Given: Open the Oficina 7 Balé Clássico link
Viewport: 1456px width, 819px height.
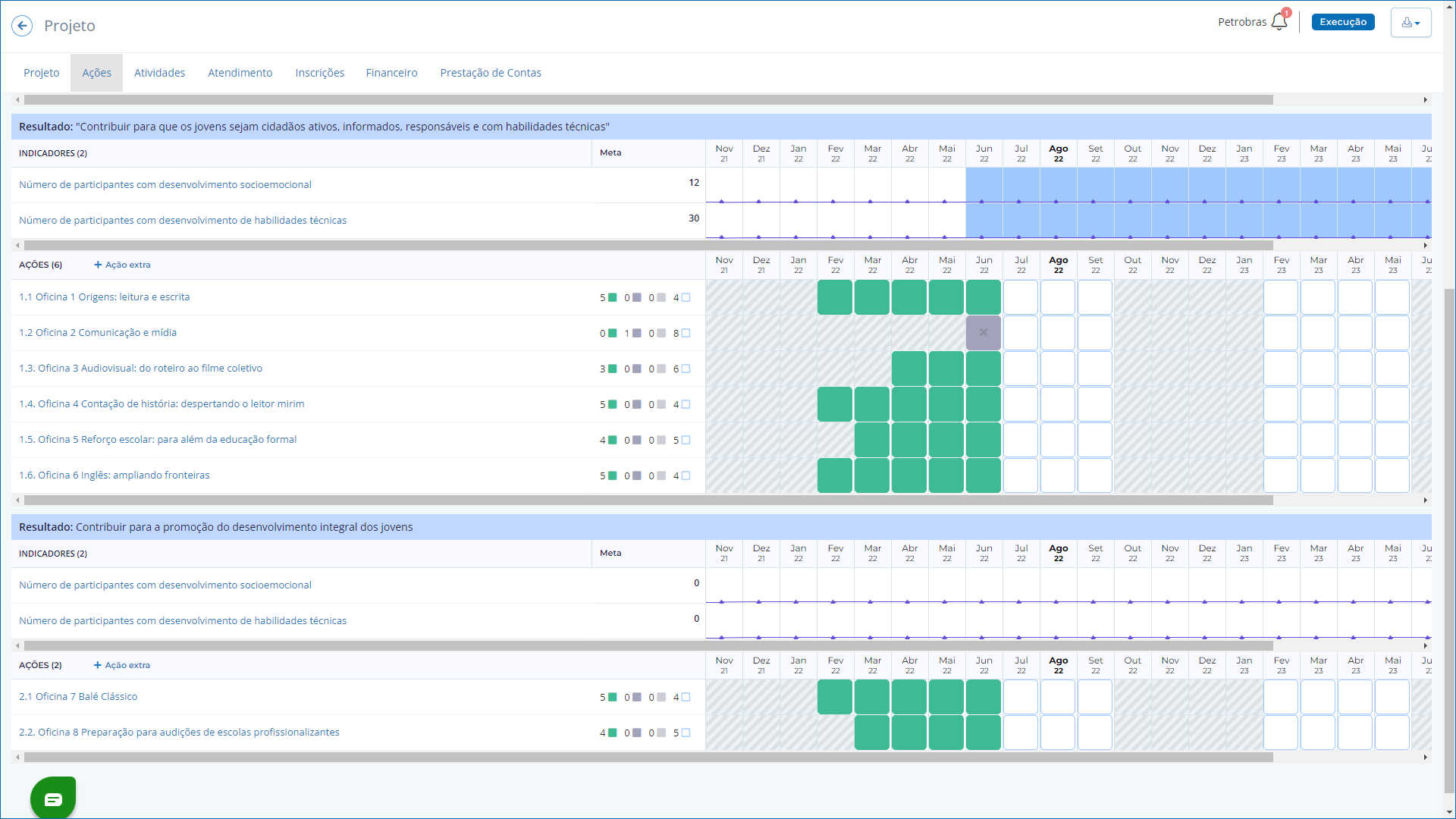Looking at the screenshot, I should click(78, 696).
